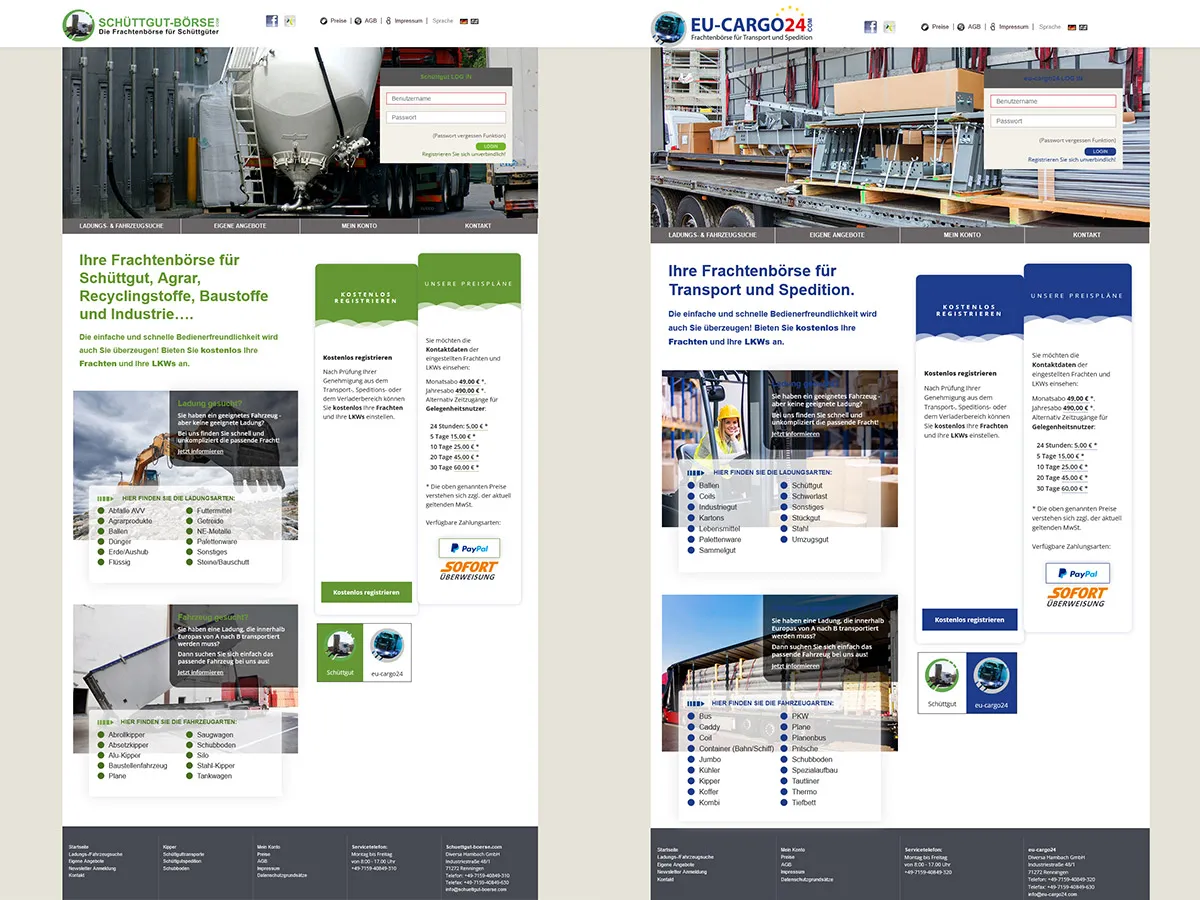
Task: Focus Passwort field in Schüttgut login box
Action: click(x=446, y=117)
